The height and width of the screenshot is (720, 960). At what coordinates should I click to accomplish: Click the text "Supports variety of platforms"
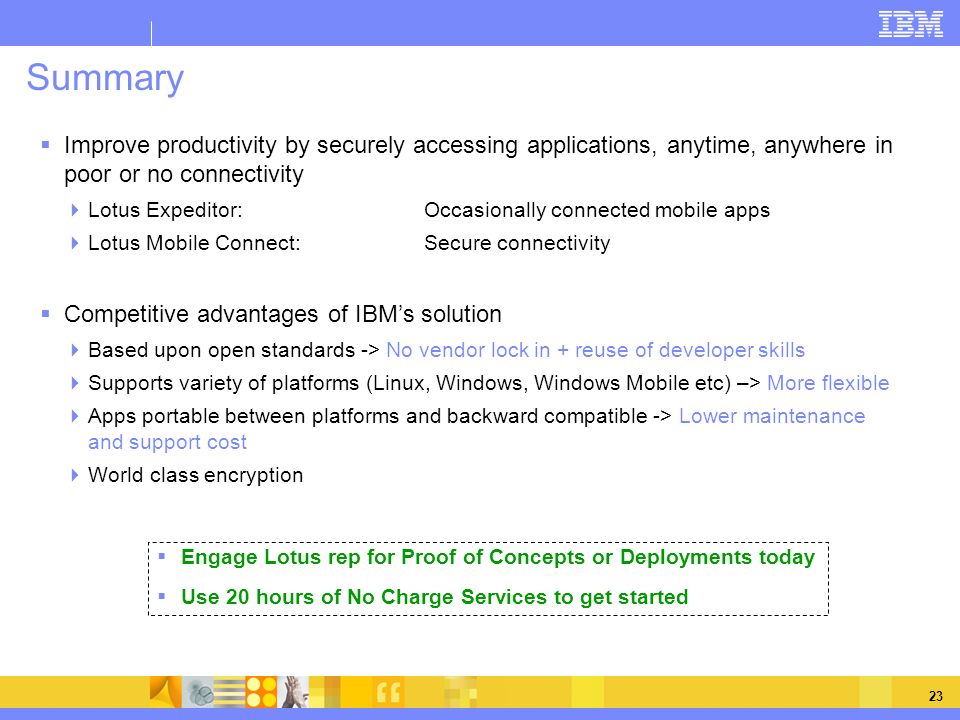[x=223, y=383]
